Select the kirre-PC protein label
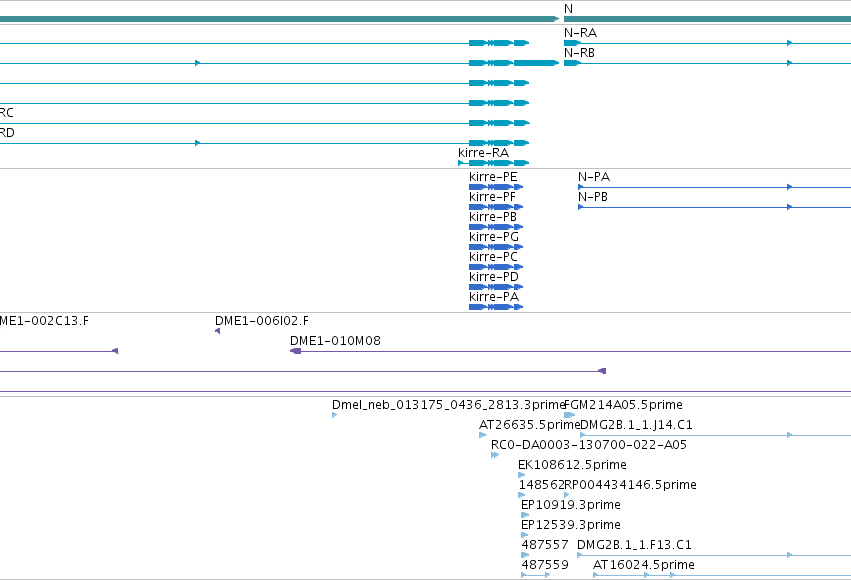Image resolution: width=851 pixels, height=580 pixels. point(493,257)
